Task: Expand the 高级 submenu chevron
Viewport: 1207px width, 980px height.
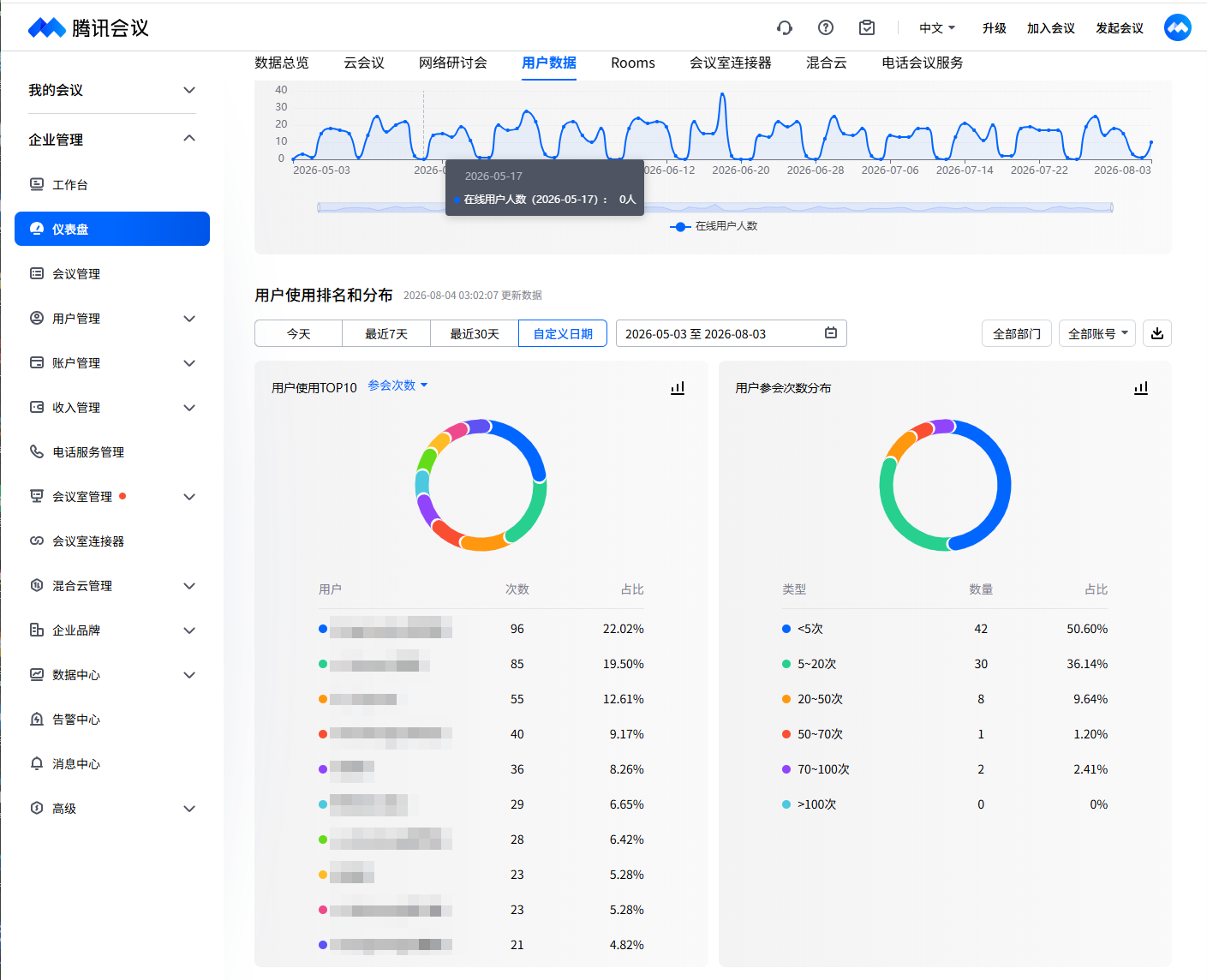Action: click(x=189, y=809)
